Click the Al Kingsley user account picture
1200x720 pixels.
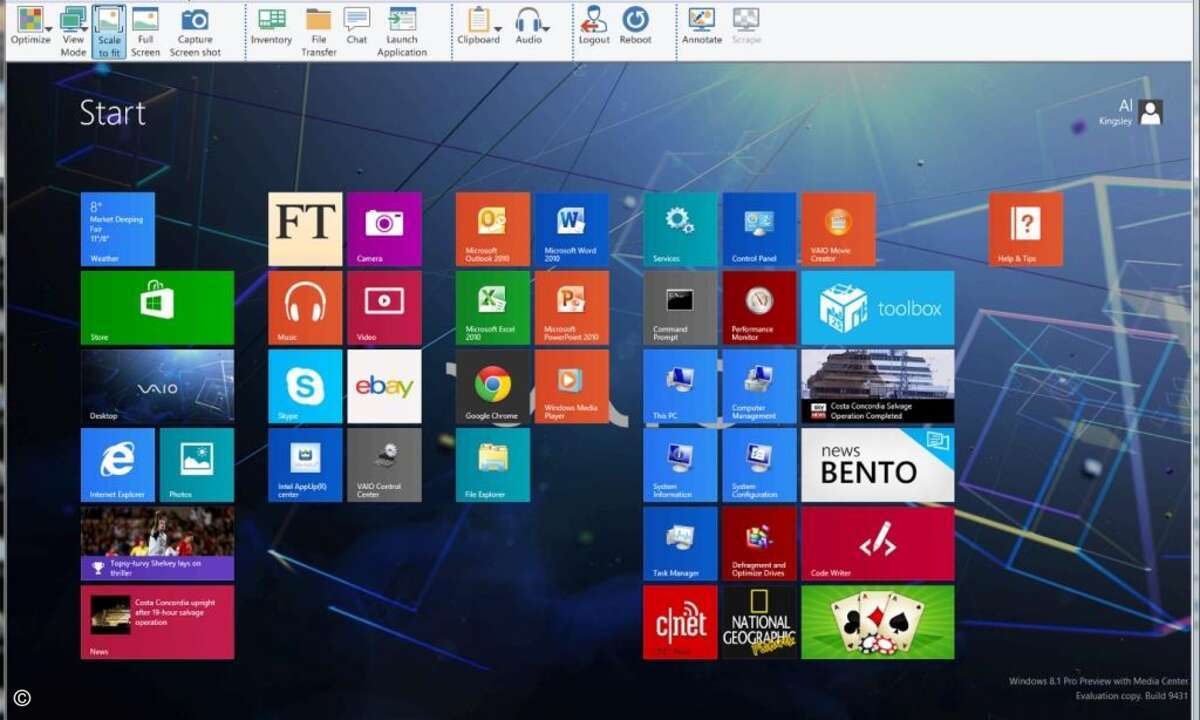(1151, 112)
